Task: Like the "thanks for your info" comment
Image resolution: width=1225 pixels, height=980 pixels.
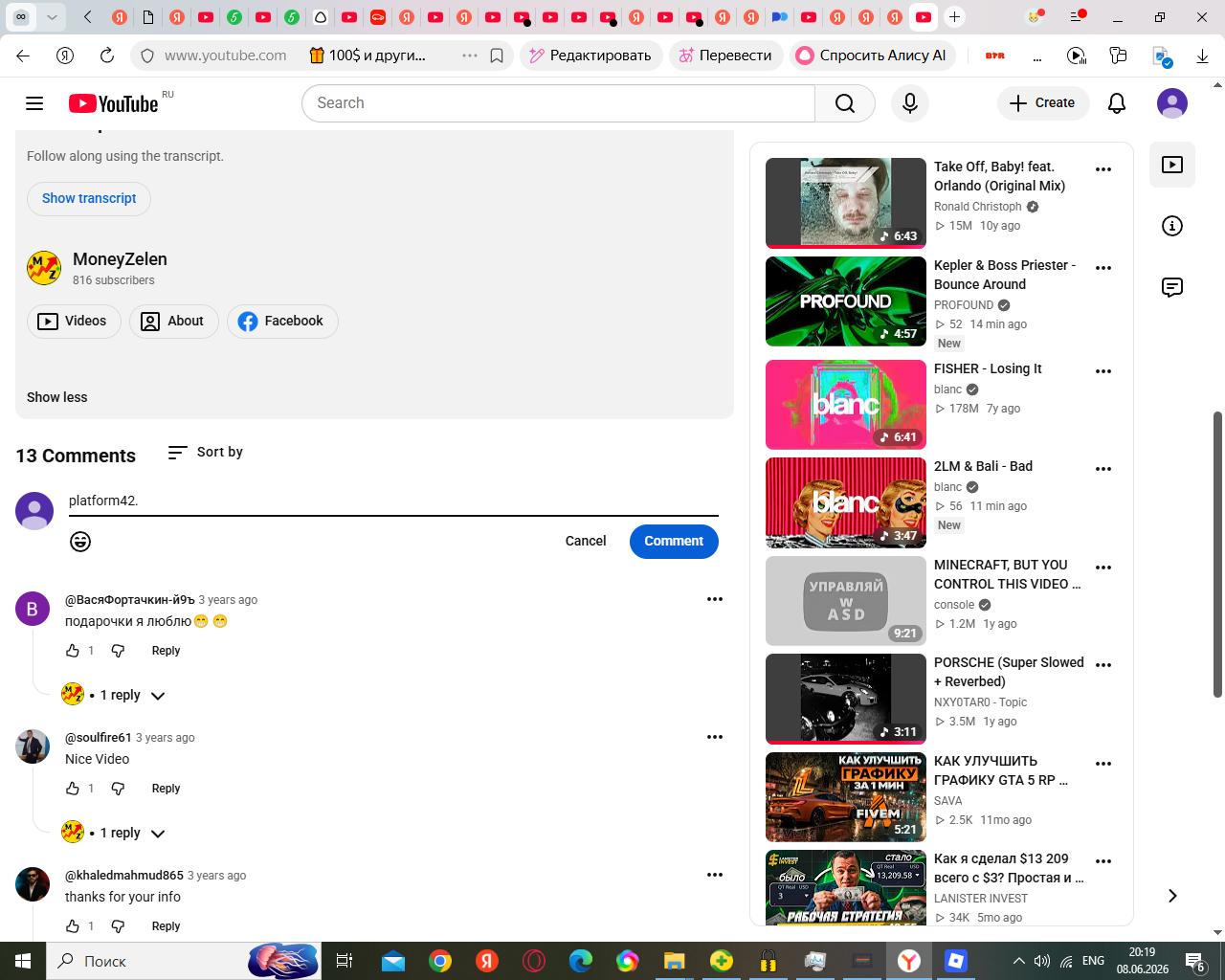Action: click(x=73, y=926)
